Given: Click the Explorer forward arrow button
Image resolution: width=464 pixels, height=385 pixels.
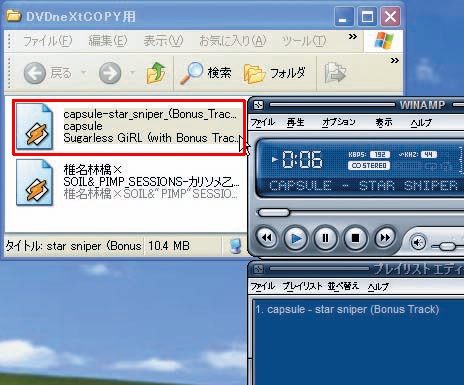Looking at the screenshot, I should (110, 73).
